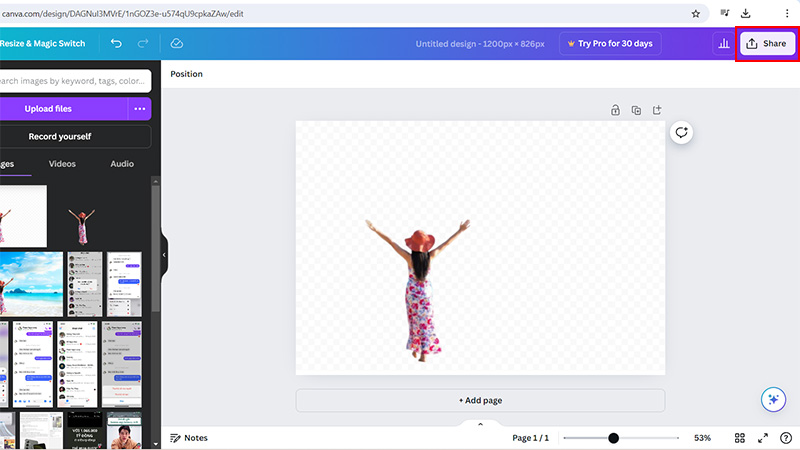Open Resize & Magic Switch
Image resolution: width=800 pixels, height=450 pixels.
(43, 43)
